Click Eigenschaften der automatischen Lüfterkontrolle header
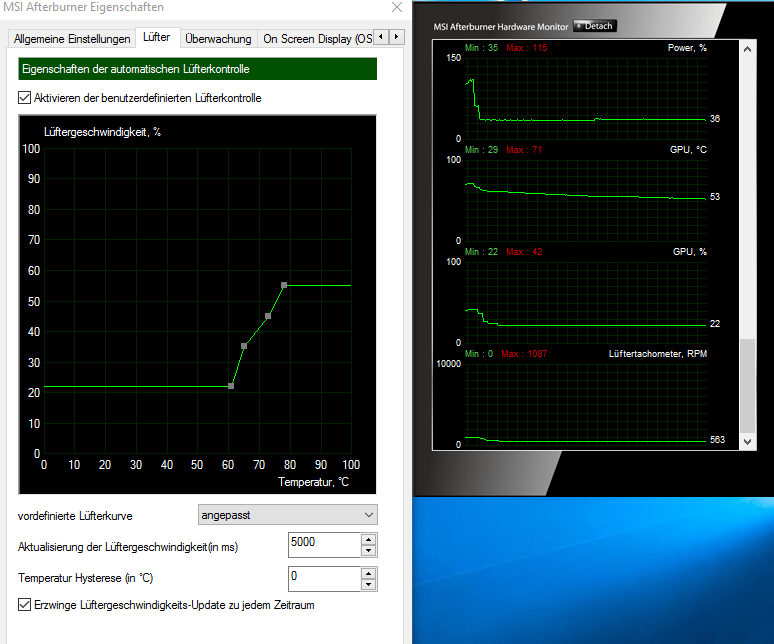The image size is (774, 644). pyautogui.click(x=197, y=69)
